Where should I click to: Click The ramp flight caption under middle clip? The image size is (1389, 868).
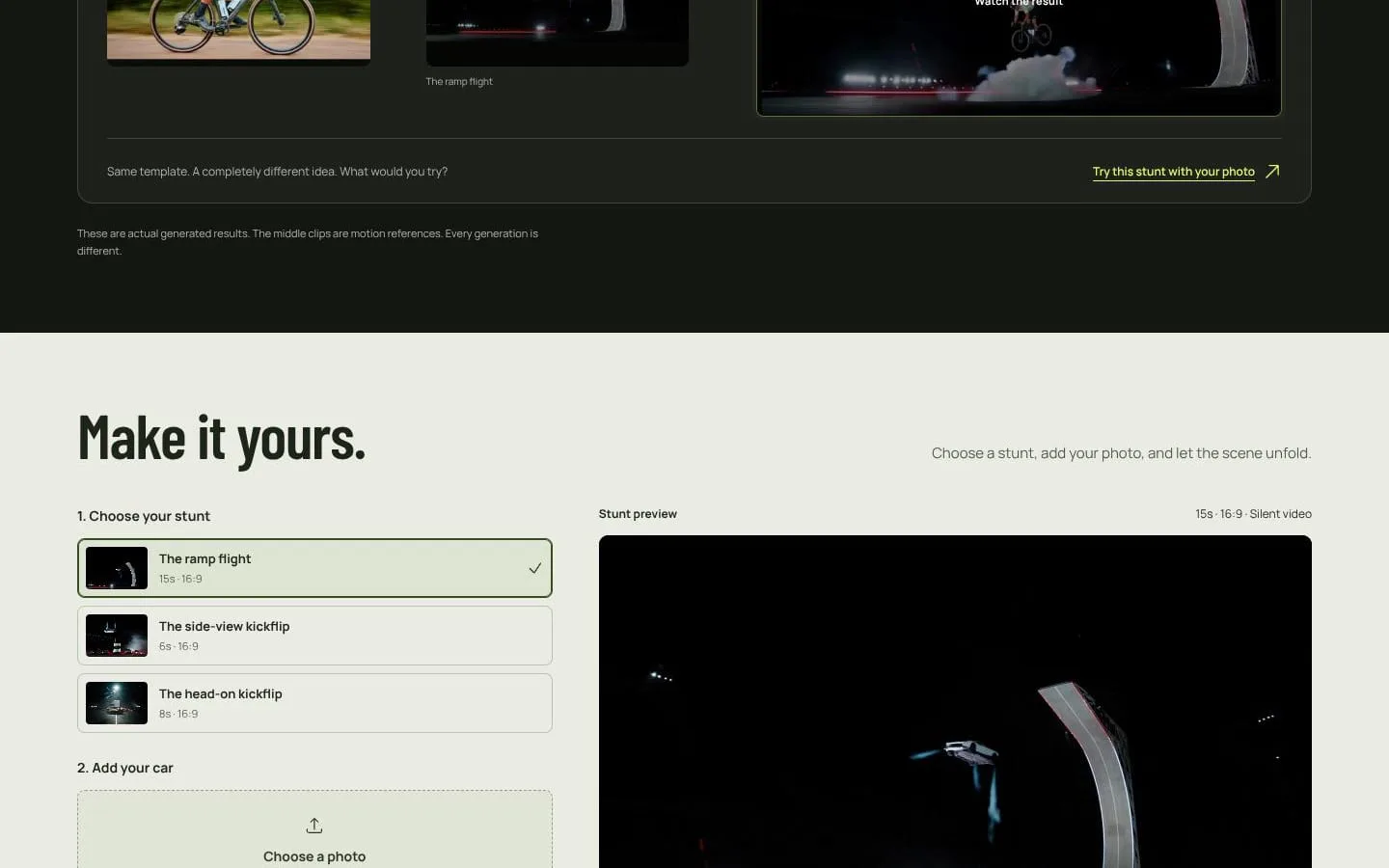(459, 82)
